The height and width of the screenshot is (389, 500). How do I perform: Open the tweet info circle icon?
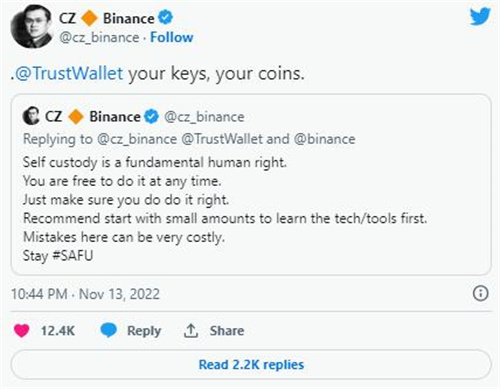(x=480, y=294)
